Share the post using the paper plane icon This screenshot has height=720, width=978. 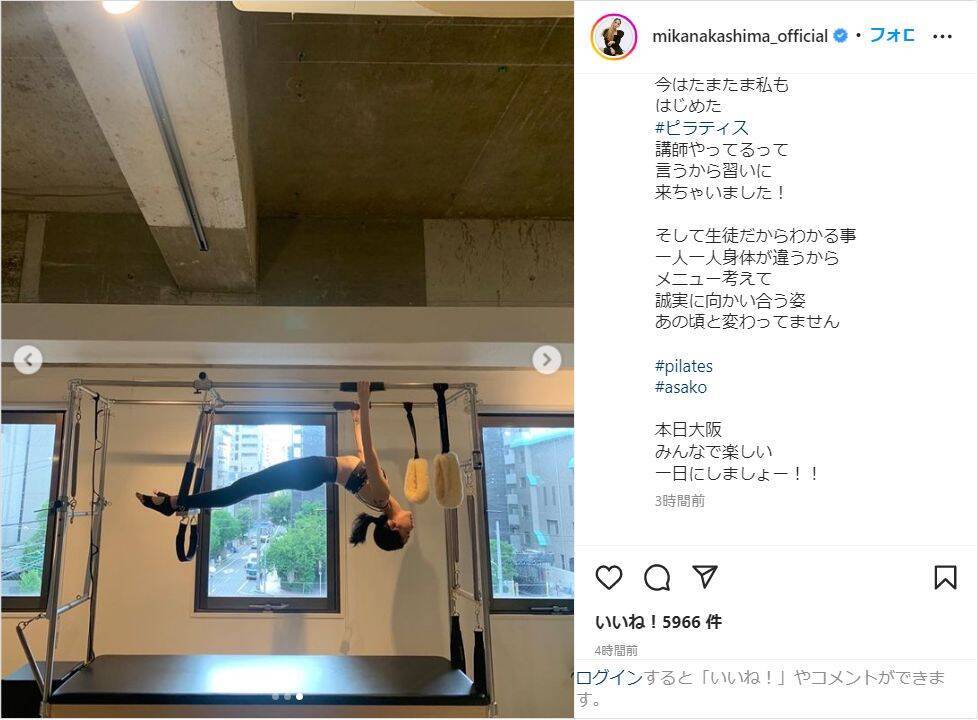click(x=705, y=576)
